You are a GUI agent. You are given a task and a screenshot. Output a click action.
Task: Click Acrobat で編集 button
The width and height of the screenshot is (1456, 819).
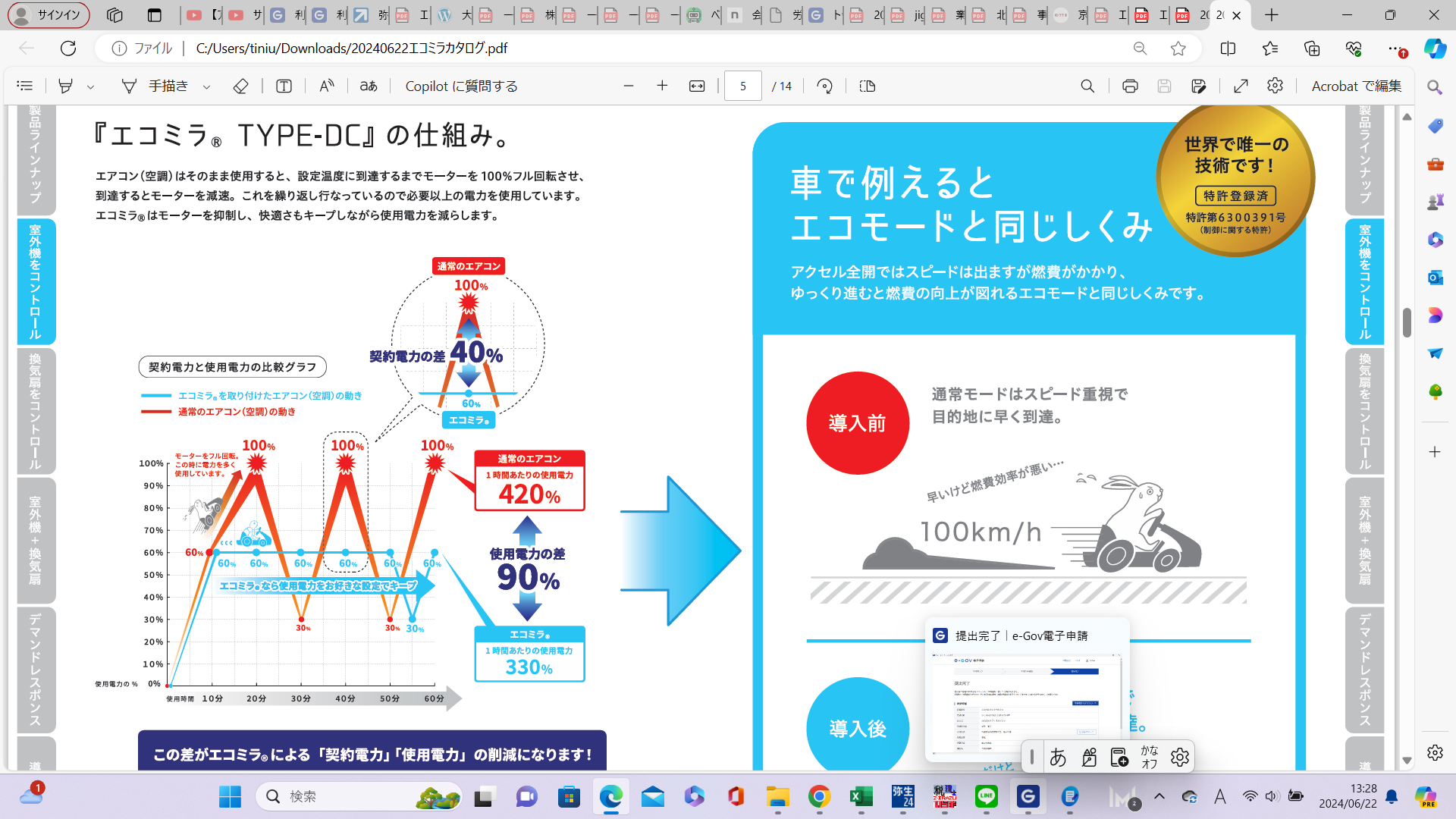(1356, 86)
